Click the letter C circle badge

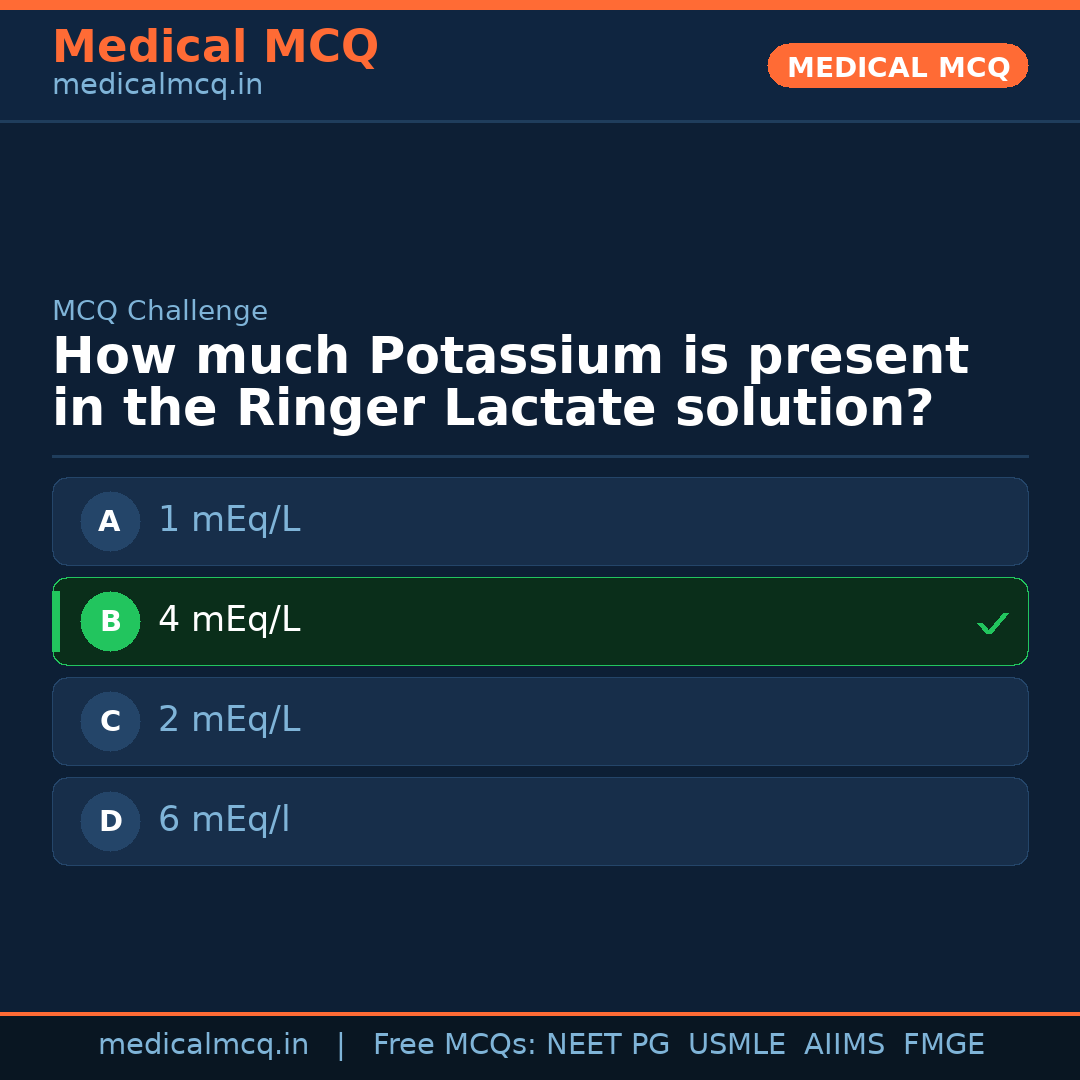110,721
